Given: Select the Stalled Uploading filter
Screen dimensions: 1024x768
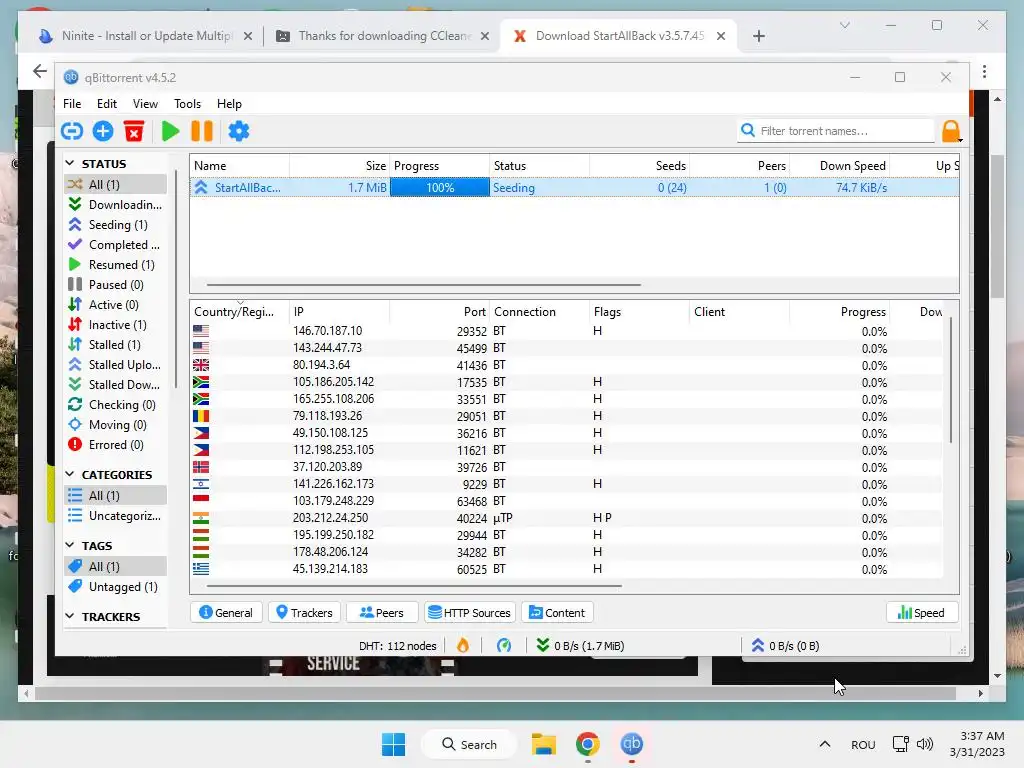Looking at the screenshot, I should click(116, 365).
